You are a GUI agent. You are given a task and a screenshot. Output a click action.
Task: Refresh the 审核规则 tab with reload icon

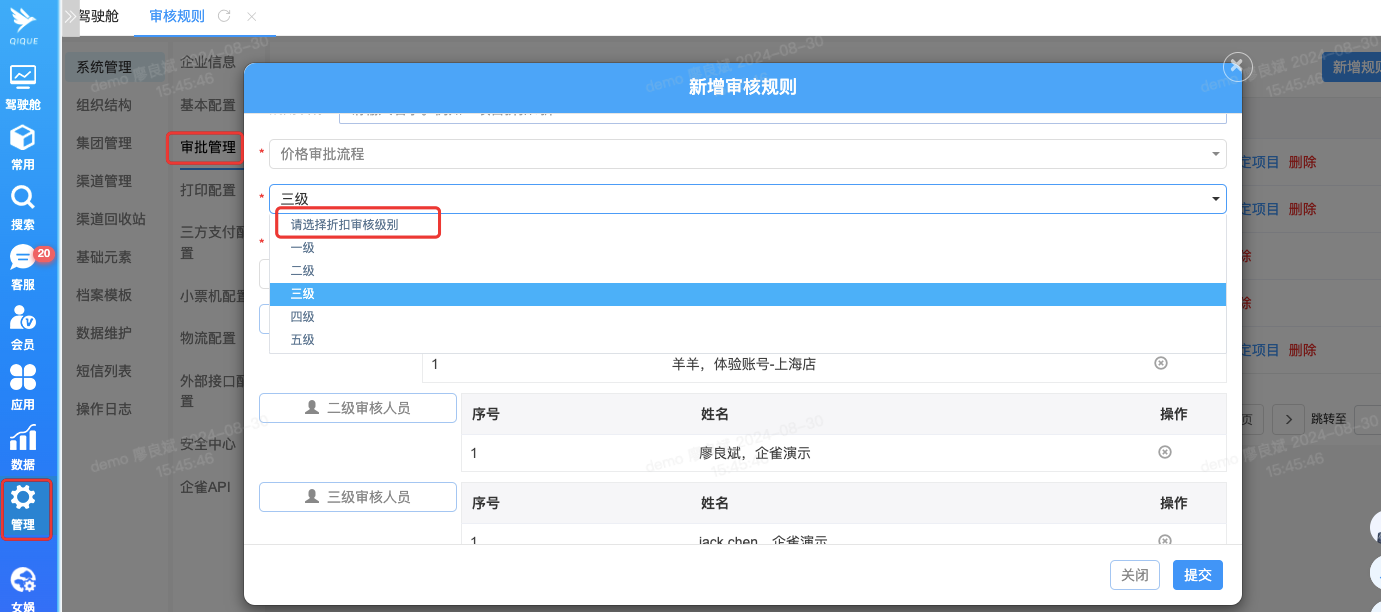pos(224,16)
